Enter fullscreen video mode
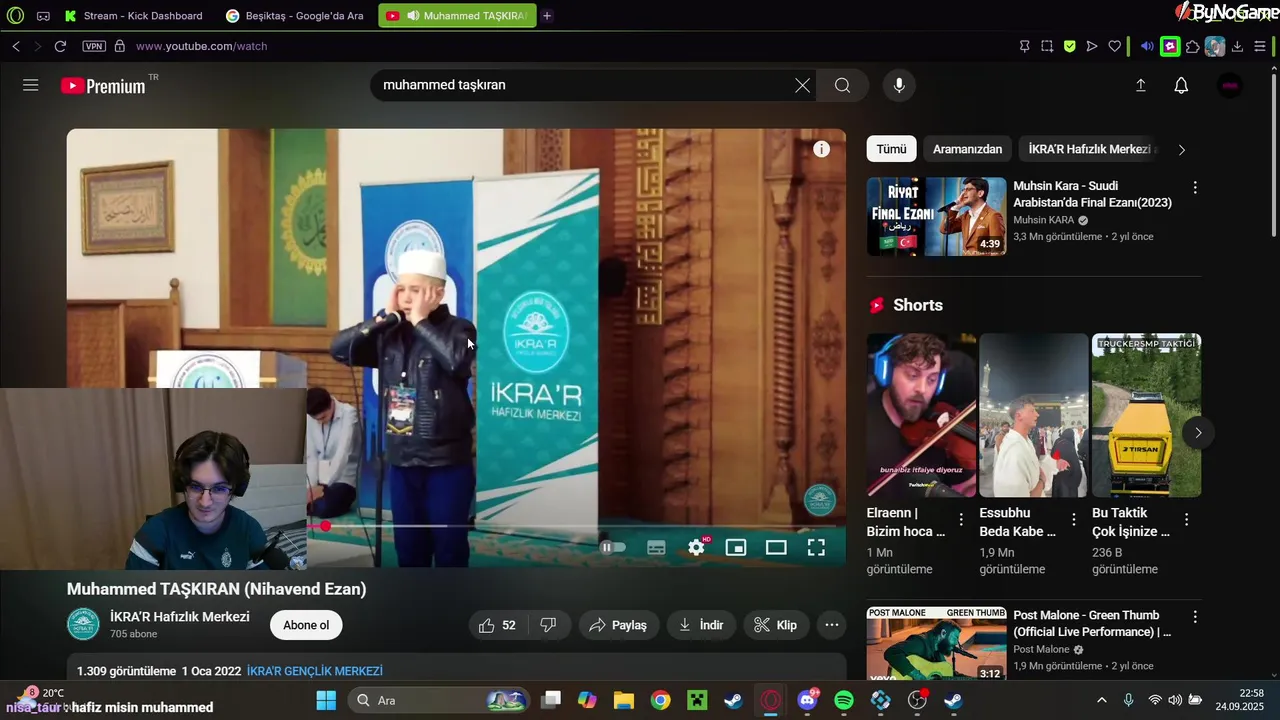The width and height of the screenshot is (1280, 720). 816,547
